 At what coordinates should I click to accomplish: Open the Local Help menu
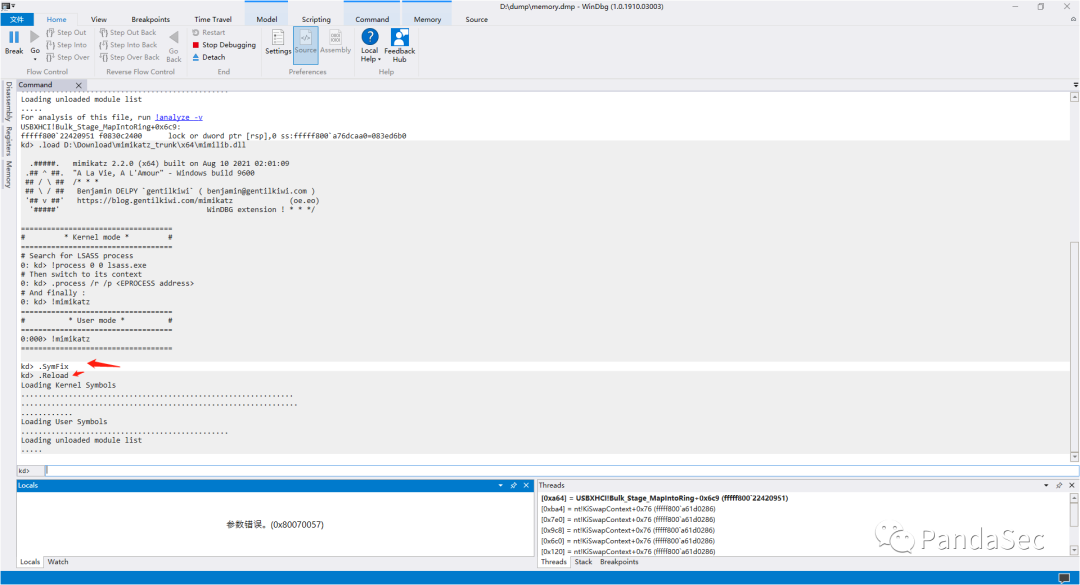coord(370,45)
